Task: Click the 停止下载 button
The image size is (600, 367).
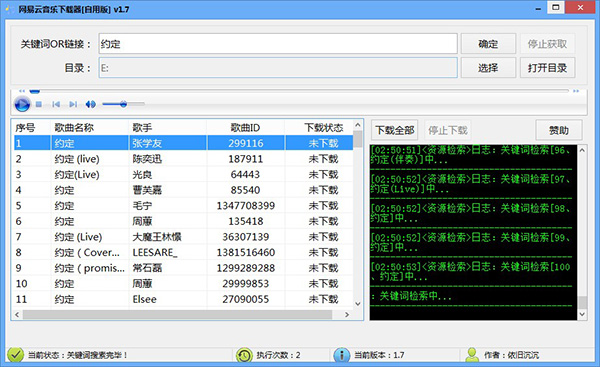Action: point(448,130)
